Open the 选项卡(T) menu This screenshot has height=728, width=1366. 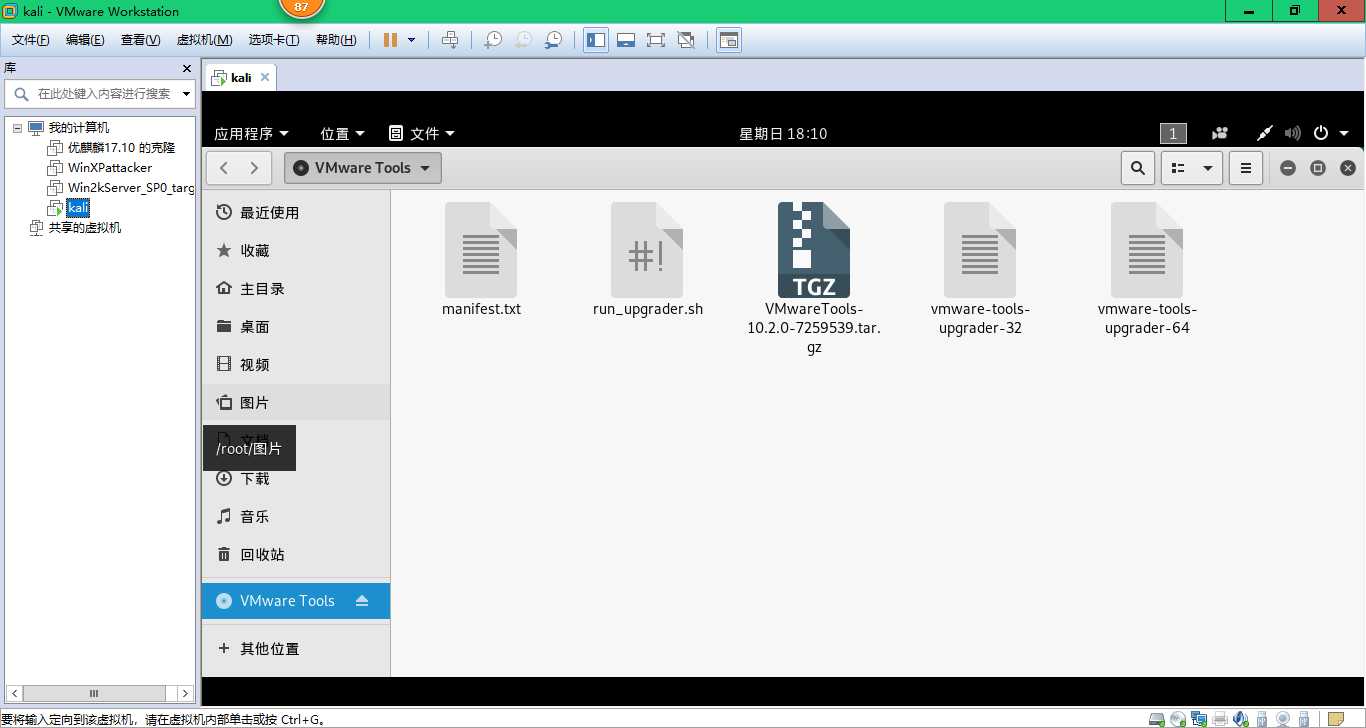click(x=274, y=40)
